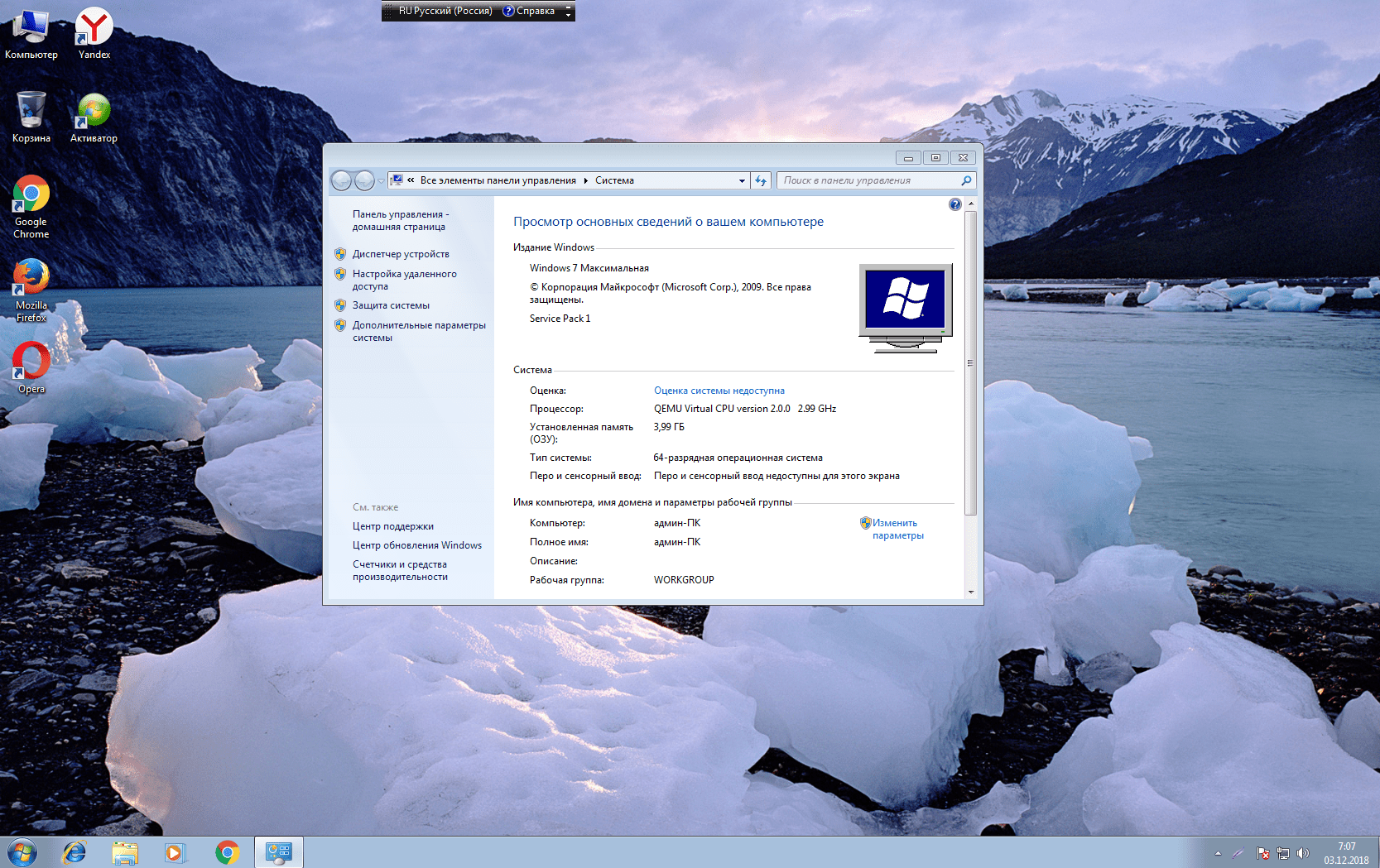This screenshot has height=868, width=1380.
Task: Open the Opera desktop shortcut
Action: click(x=31, y=362)
